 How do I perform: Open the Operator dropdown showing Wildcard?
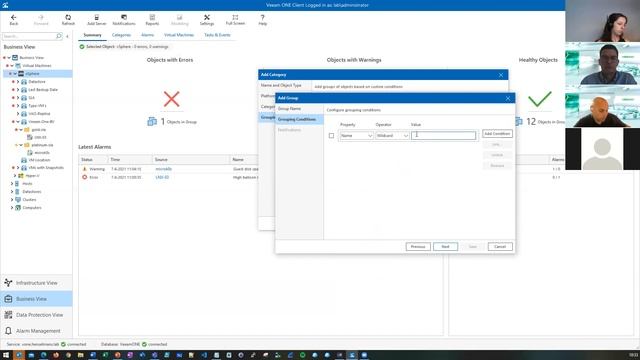(x=392, y=136)
